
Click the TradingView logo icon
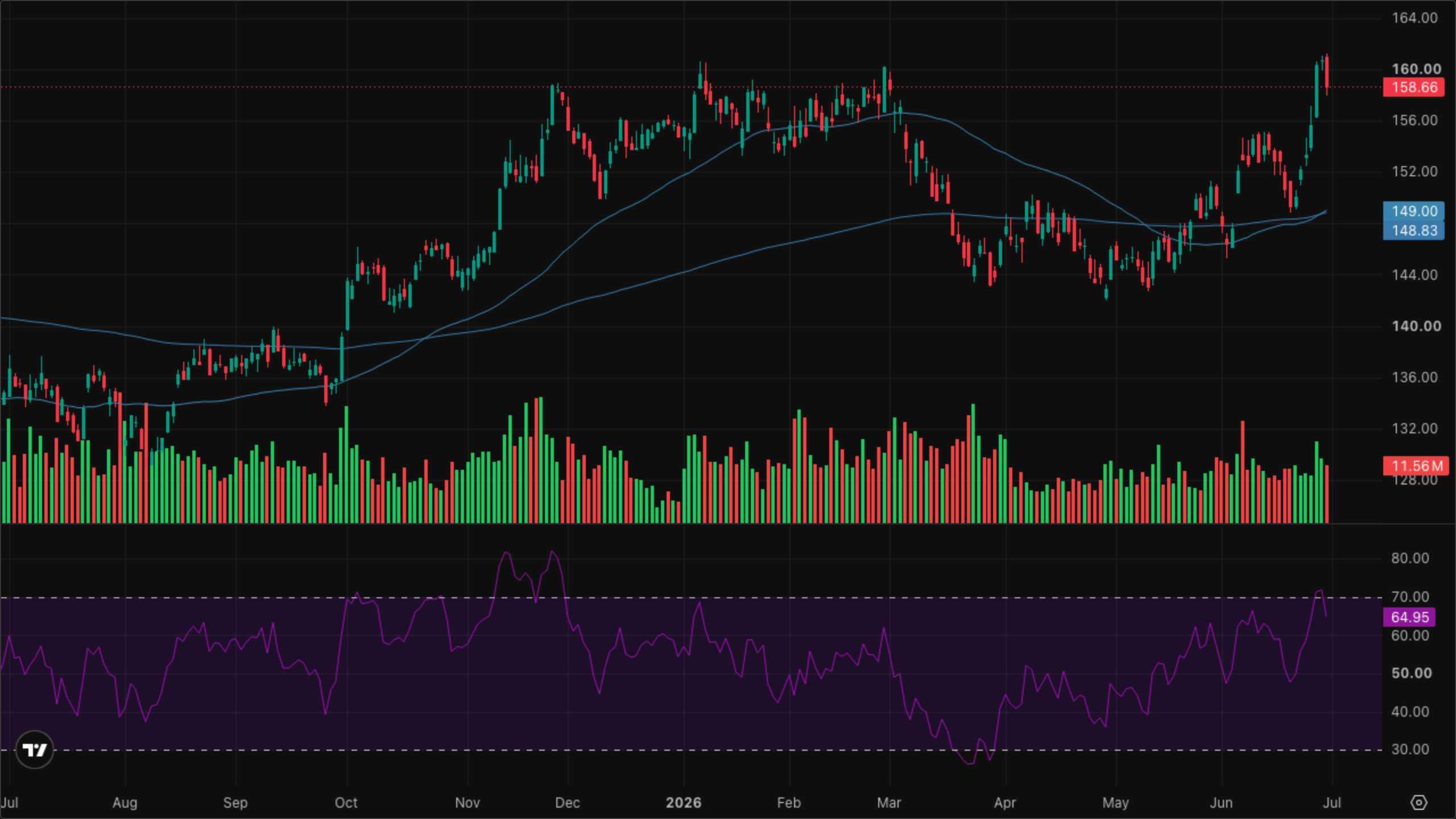tap(34, 750)
